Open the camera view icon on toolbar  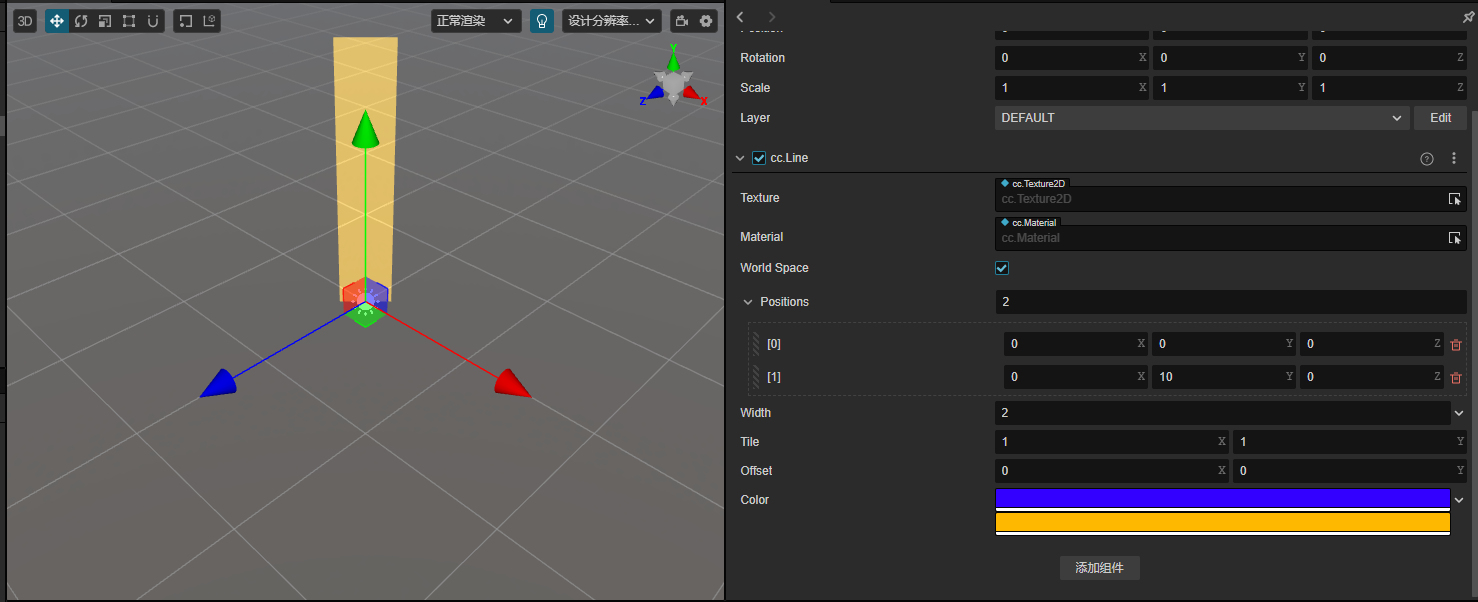point(683,20)
